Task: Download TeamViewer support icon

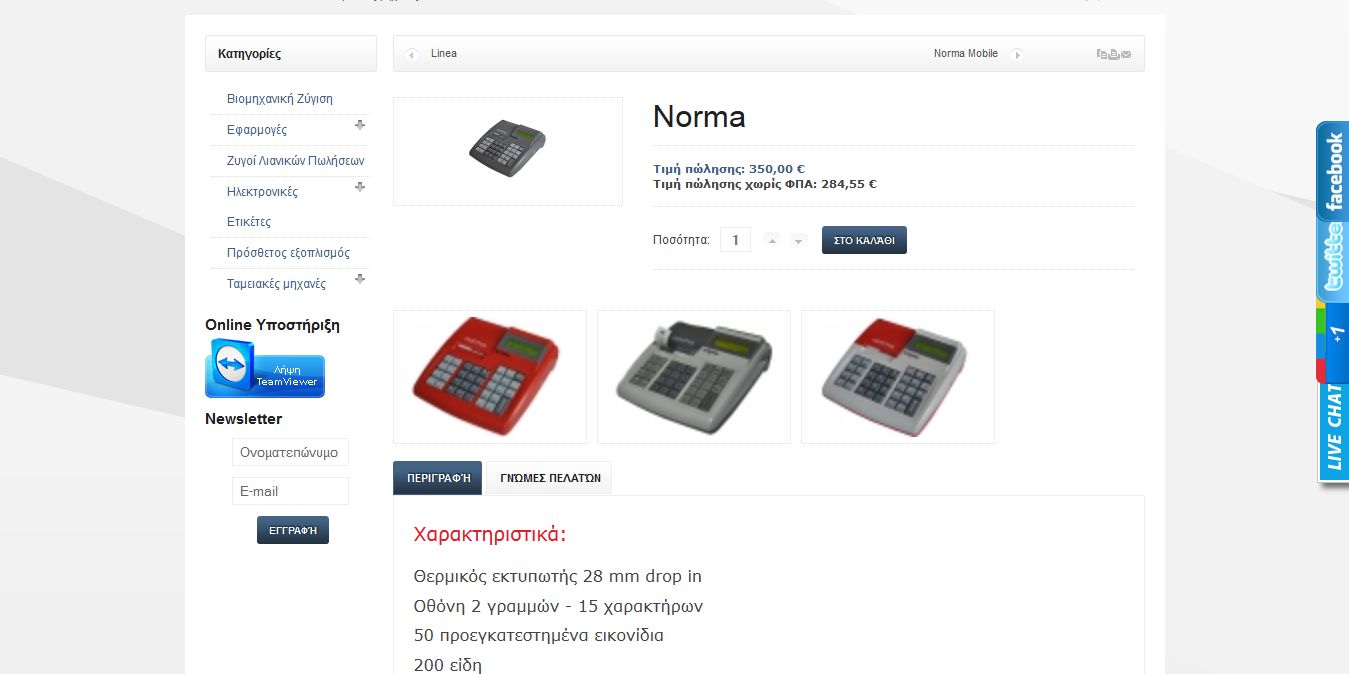Action: pos(265,368)
